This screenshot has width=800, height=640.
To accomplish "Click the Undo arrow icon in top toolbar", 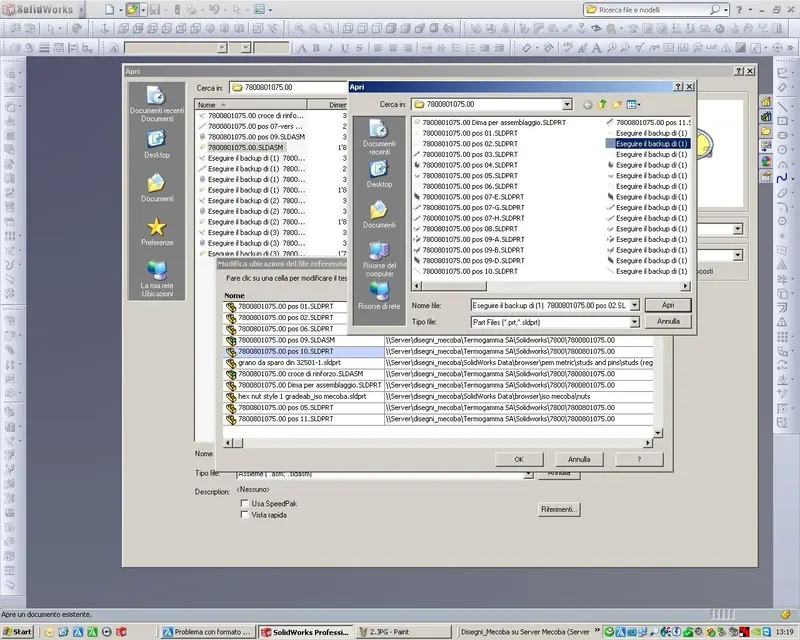I will coord(214,9).
